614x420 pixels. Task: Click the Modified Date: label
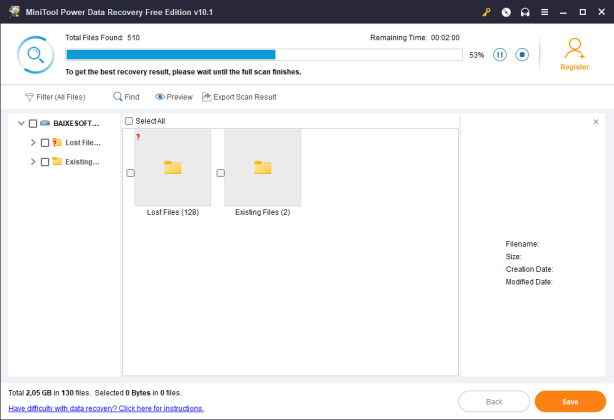529,282
